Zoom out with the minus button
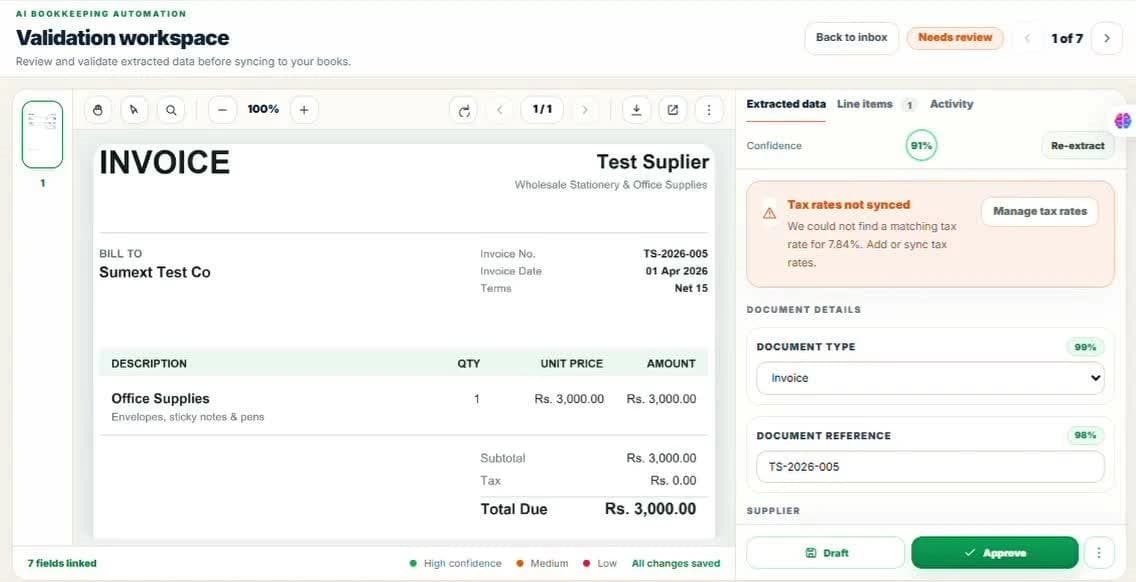The height and width of the screenshot is (582, 1136). pyautogui.click(x=222, y=110)
